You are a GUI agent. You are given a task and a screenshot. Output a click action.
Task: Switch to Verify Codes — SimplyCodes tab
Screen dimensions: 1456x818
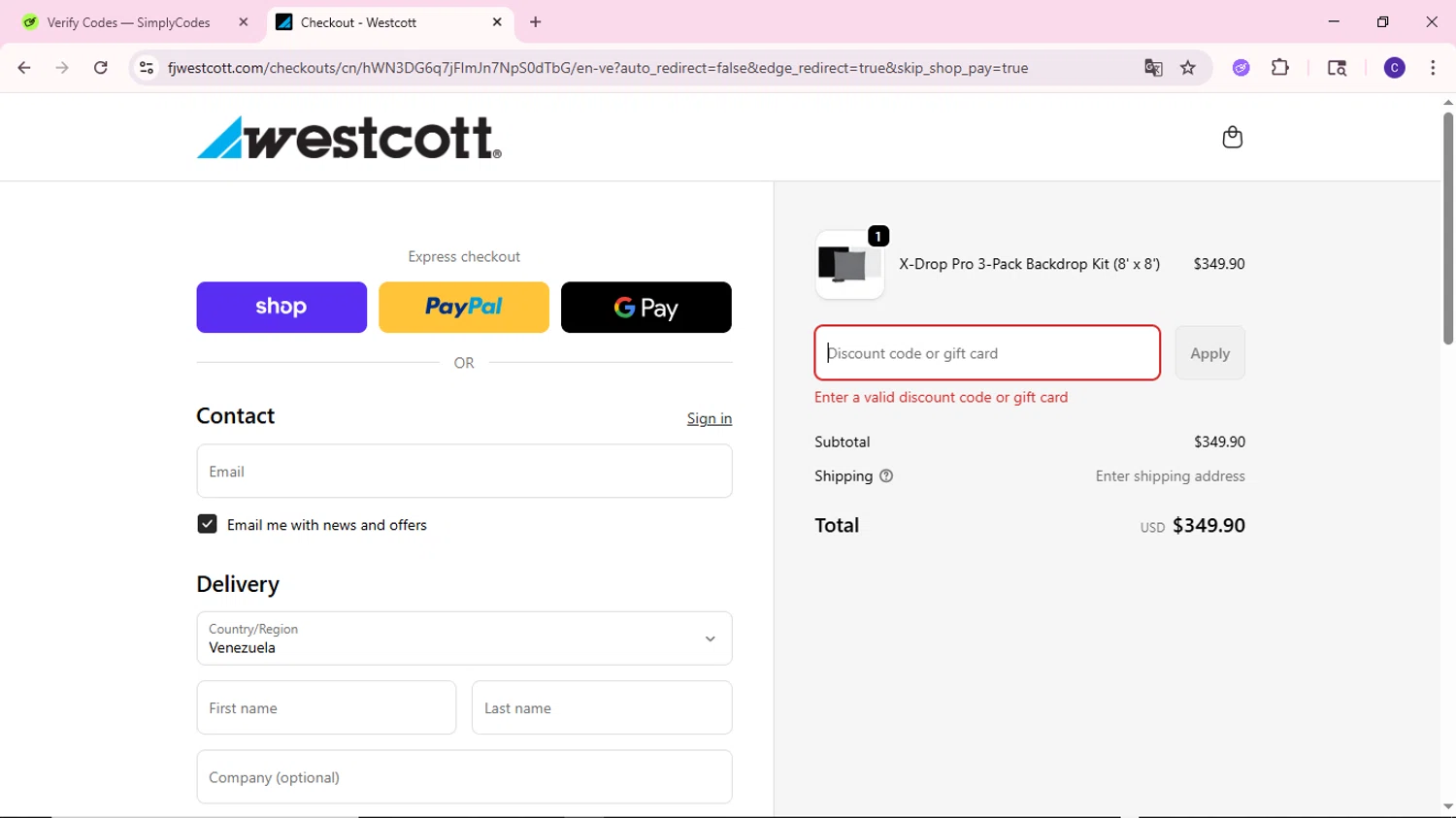[x=129, y=22]
